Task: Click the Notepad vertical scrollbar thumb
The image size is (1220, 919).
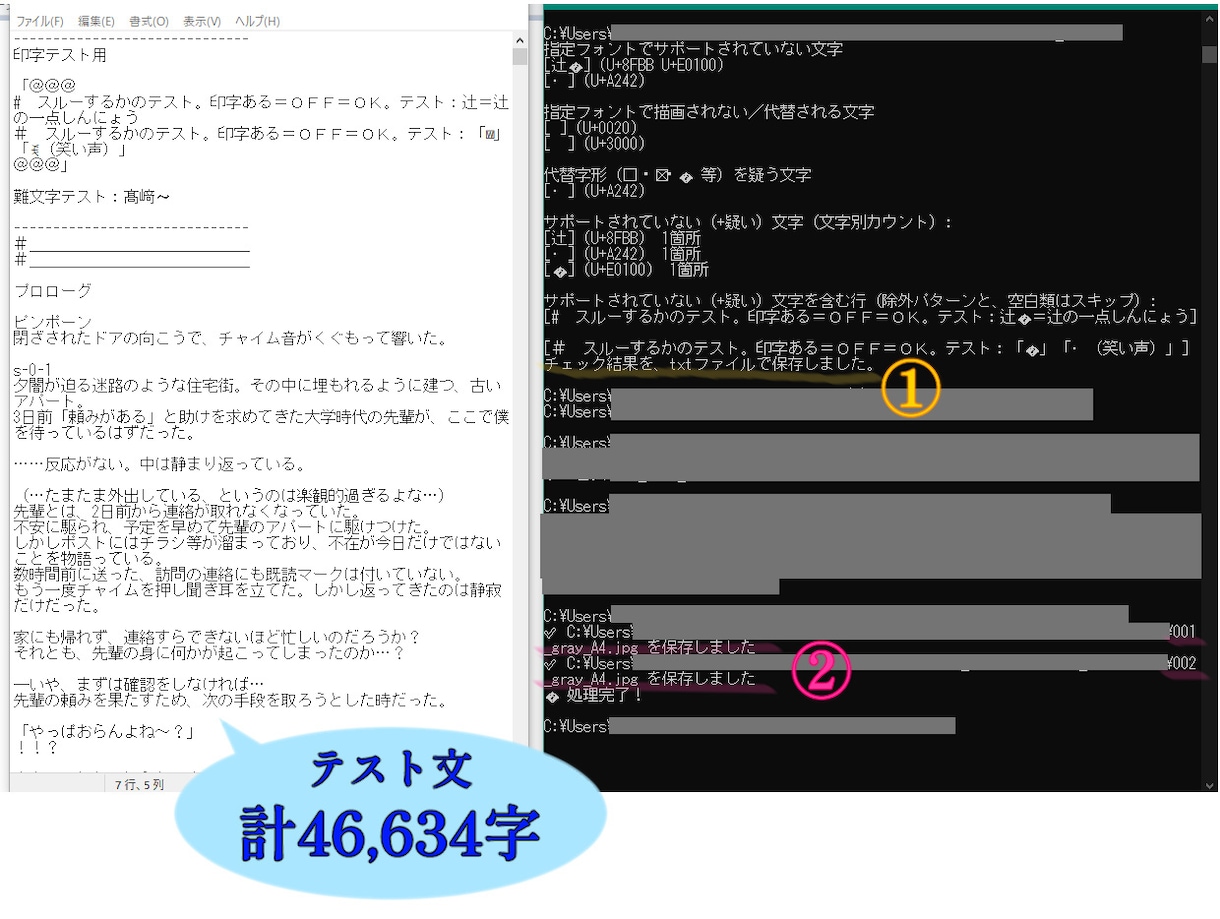Action: (x=520, y=56)
